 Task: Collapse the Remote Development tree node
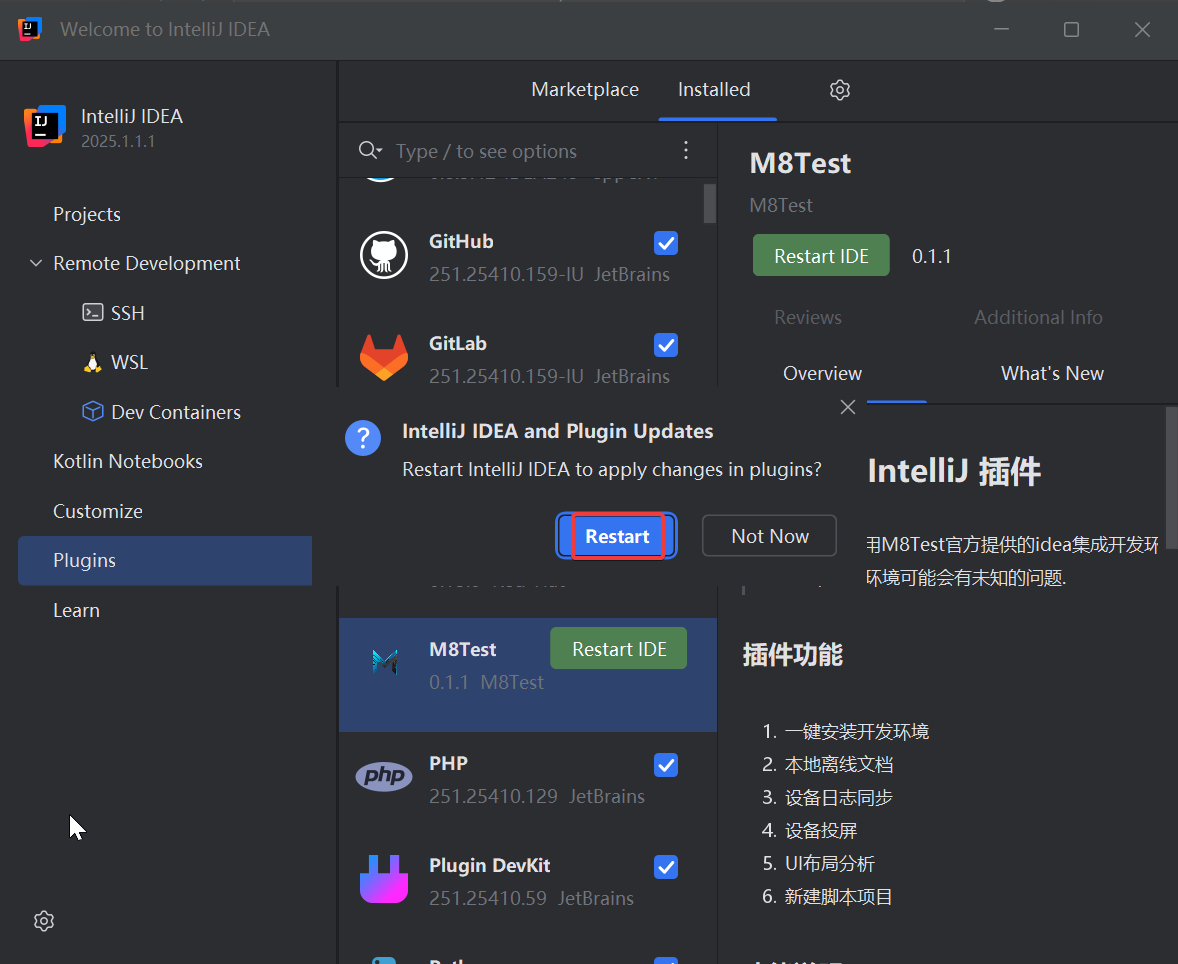(36, 264)
